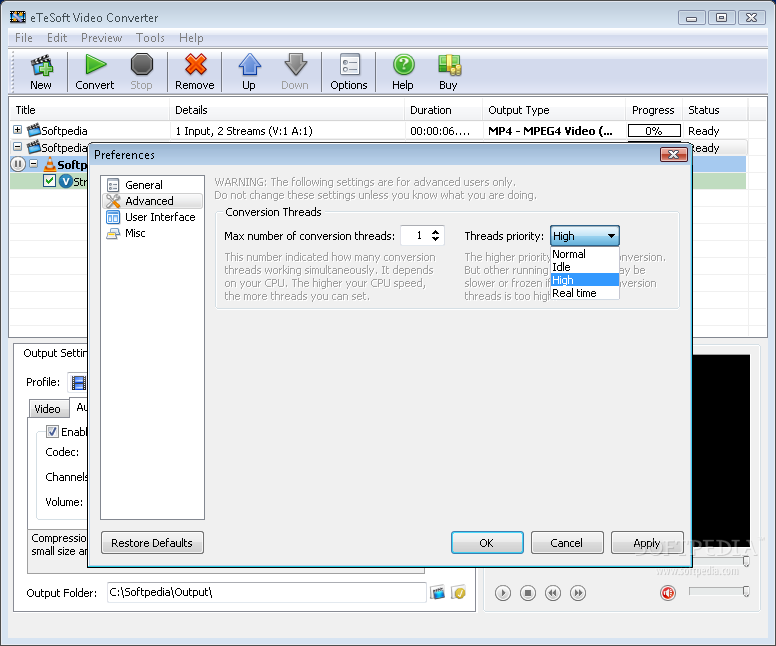Image resolution: width=776 pixels, height=646 pixels.
Task: Open the Edit menu
Action: 57,38
